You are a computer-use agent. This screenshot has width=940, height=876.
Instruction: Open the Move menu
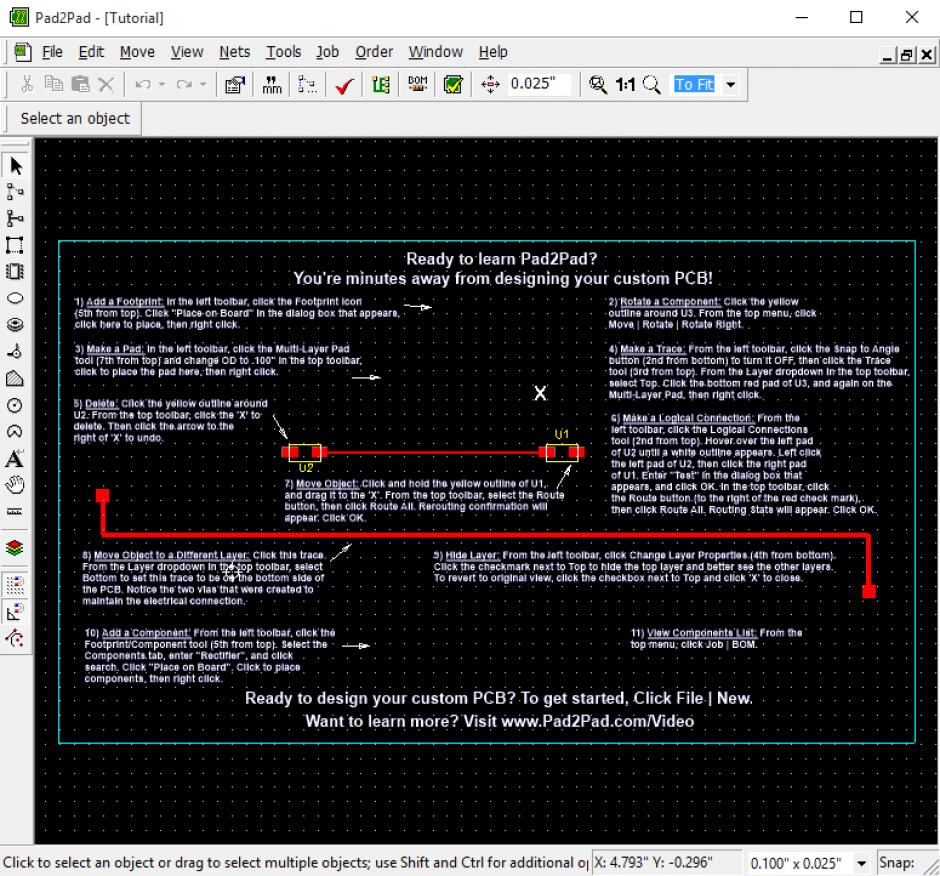[x=137, y=52]
